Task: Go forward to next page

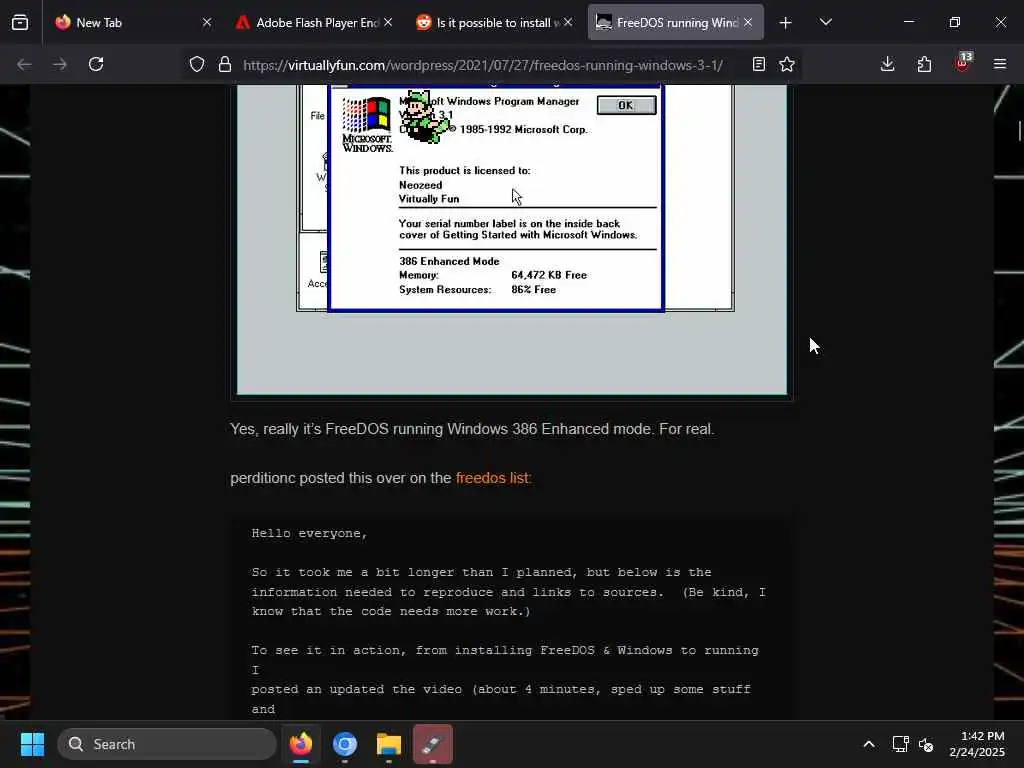Action: pyautogui.click(x=60, y=65)
